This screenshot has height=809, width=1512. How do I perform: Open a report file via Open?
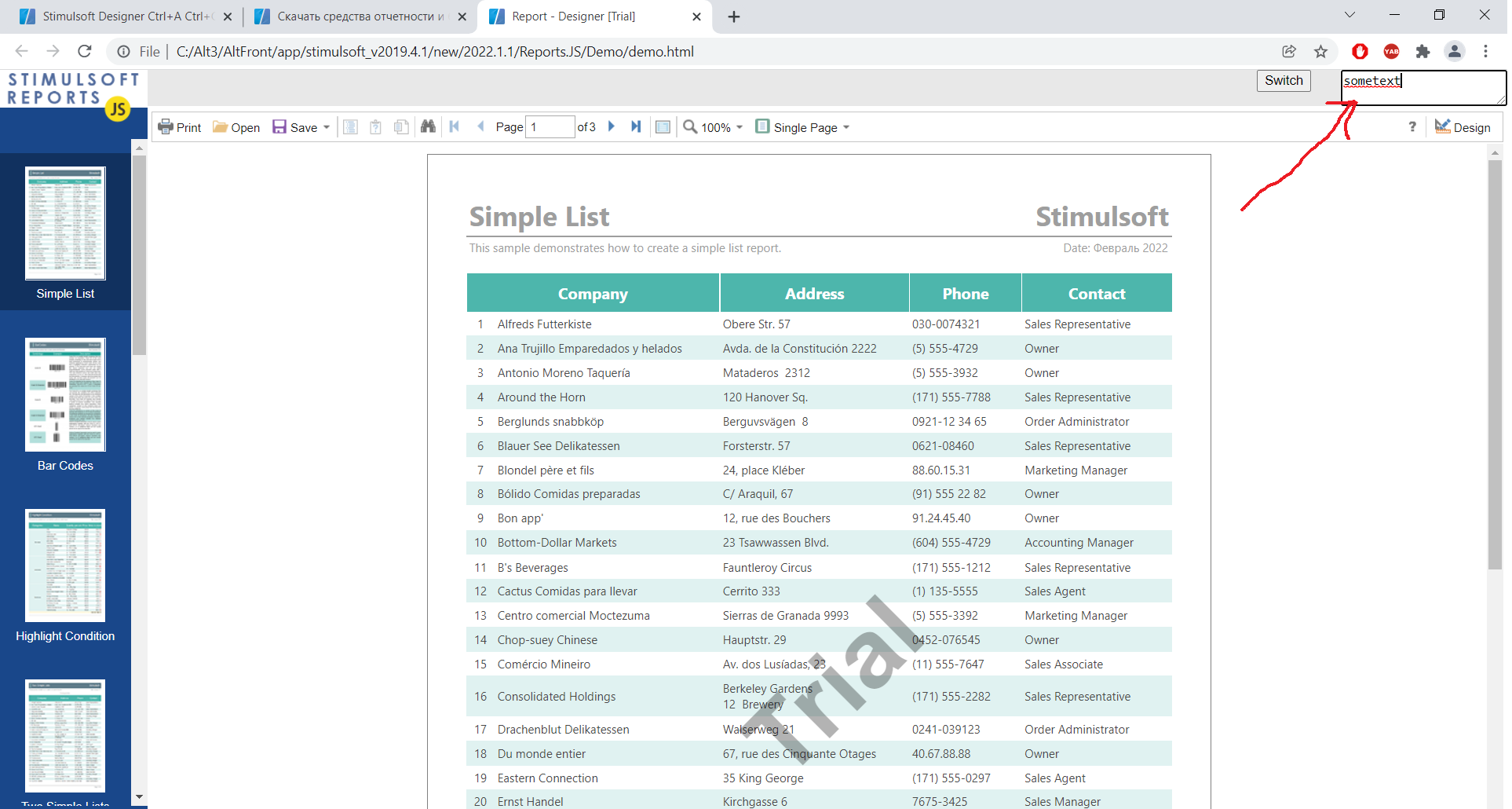pyautogui.click(x=236, y=127)
